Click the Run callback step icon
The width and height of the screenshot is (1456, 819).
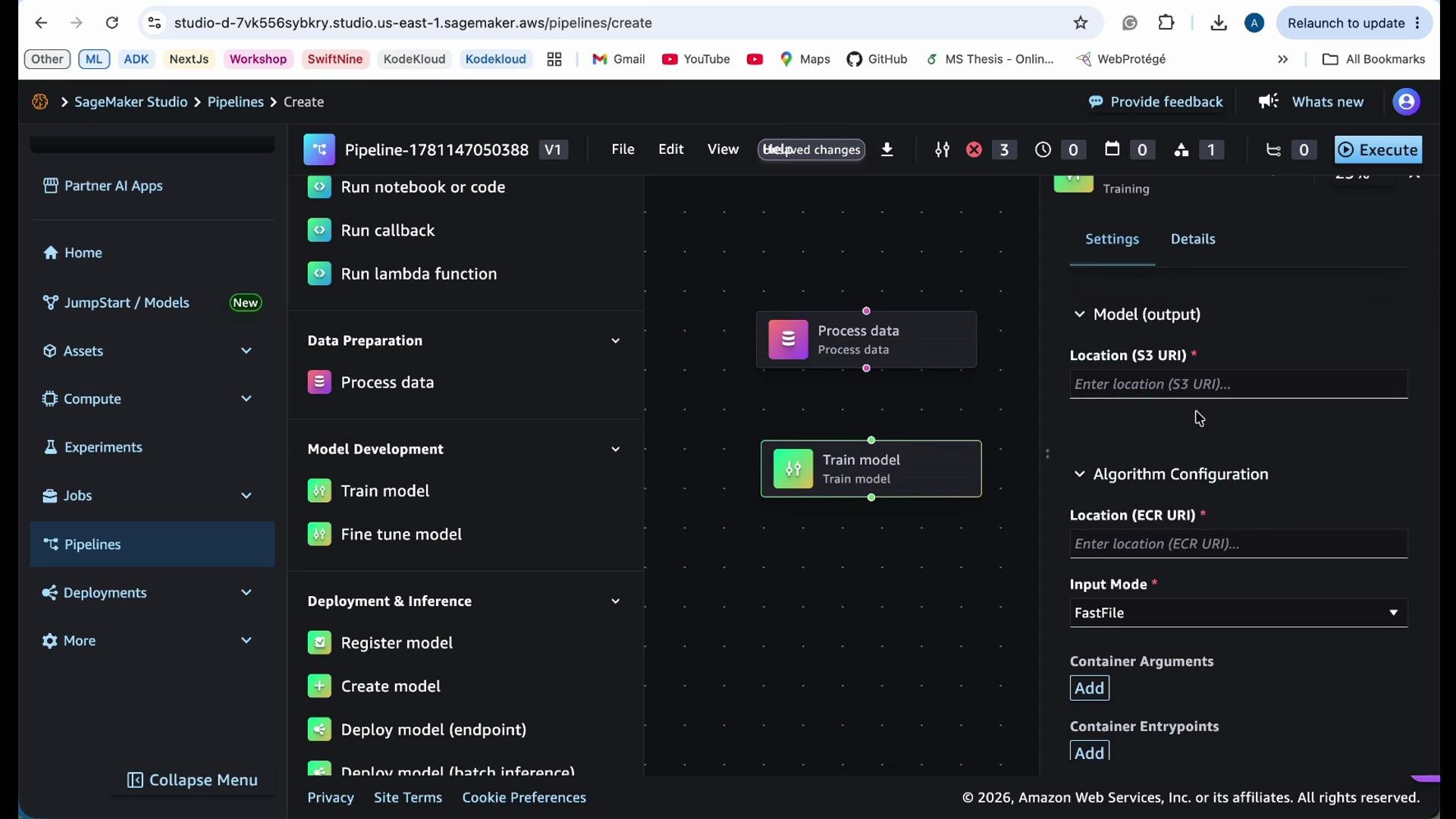pos(319,231)
